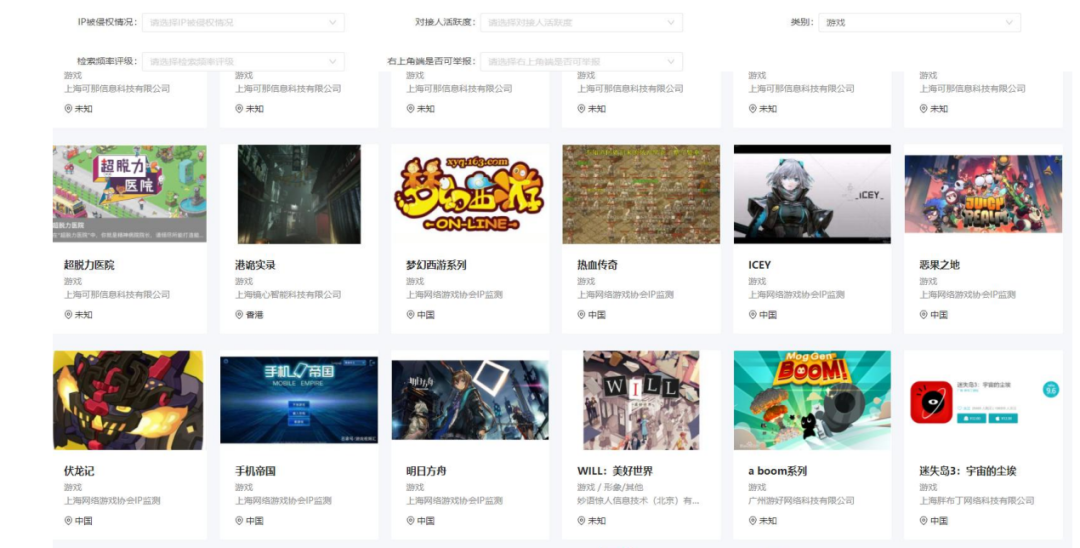Viewport: 1080px width, 548px height.
Task: Click the 游戏 category label under 港诡实录
Action: 244,282
